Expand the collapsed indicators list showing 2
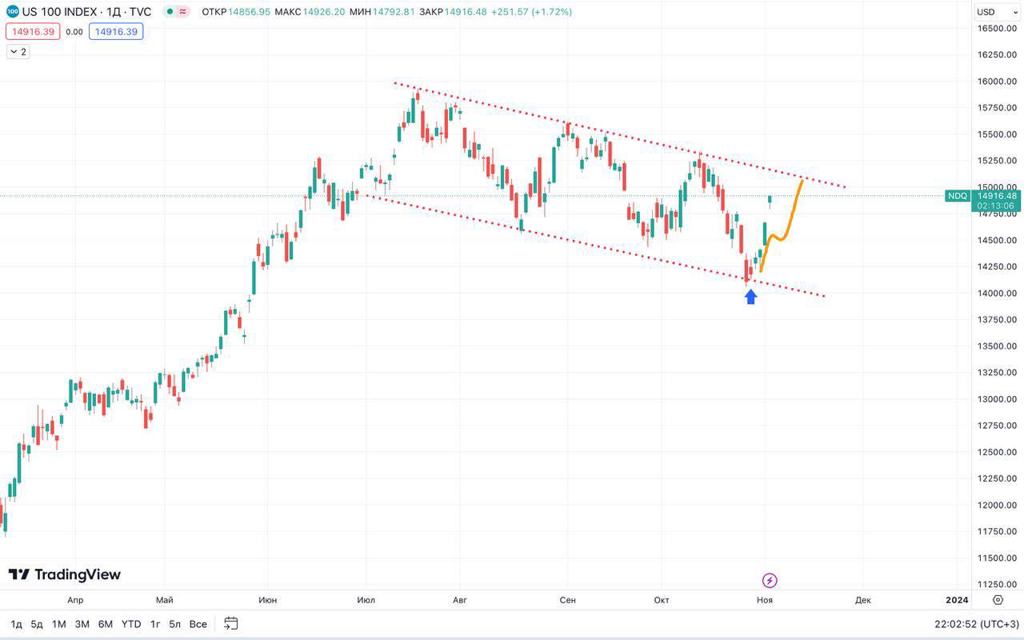Image resolution: width=1024 pixels, height=640 pixels. click(x=18, y=51)
